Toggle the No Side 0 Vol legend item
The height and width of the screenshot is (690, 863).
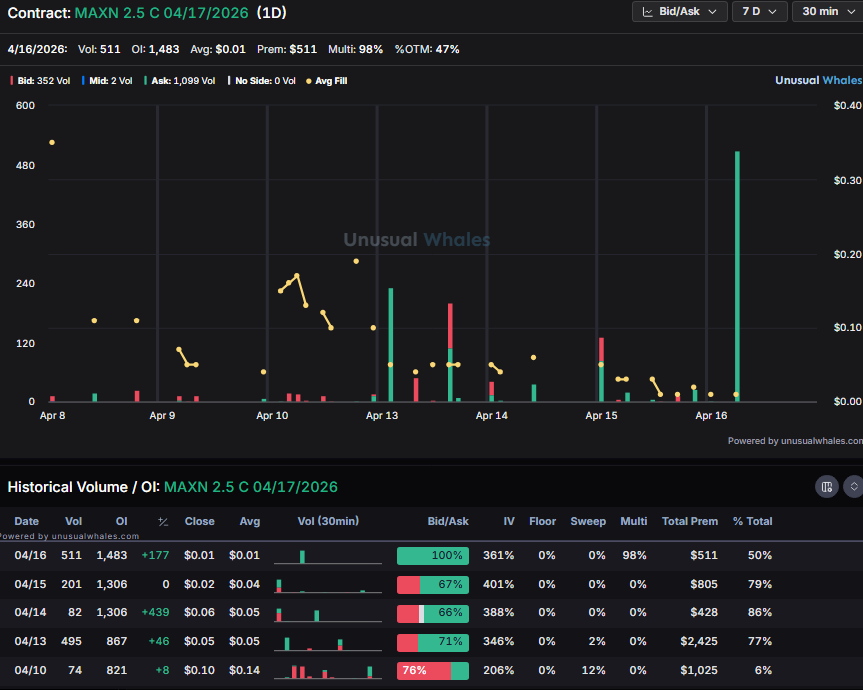pyautogui.click(x=262, y=81)
